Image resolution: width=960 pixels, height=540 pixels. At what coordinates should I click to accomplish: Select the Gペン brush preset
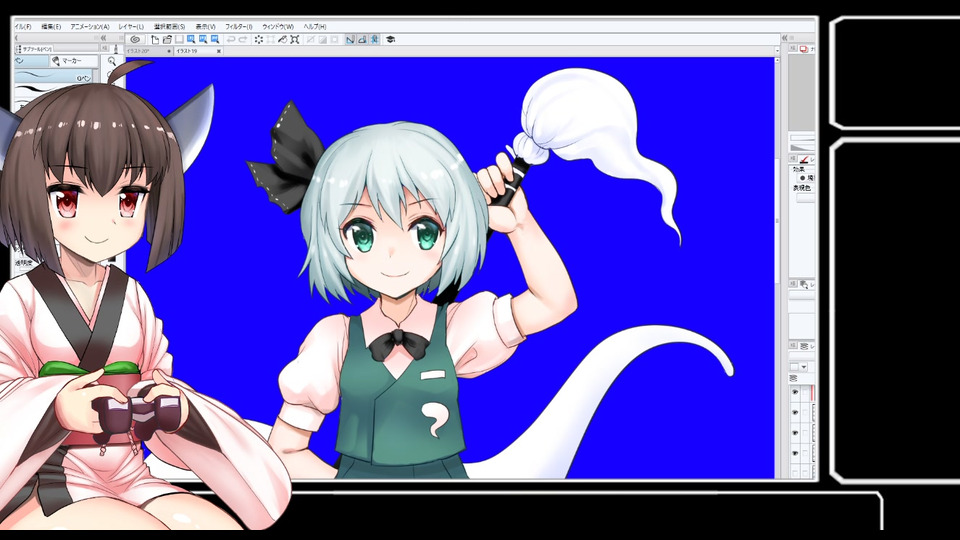tap(53, 76)
